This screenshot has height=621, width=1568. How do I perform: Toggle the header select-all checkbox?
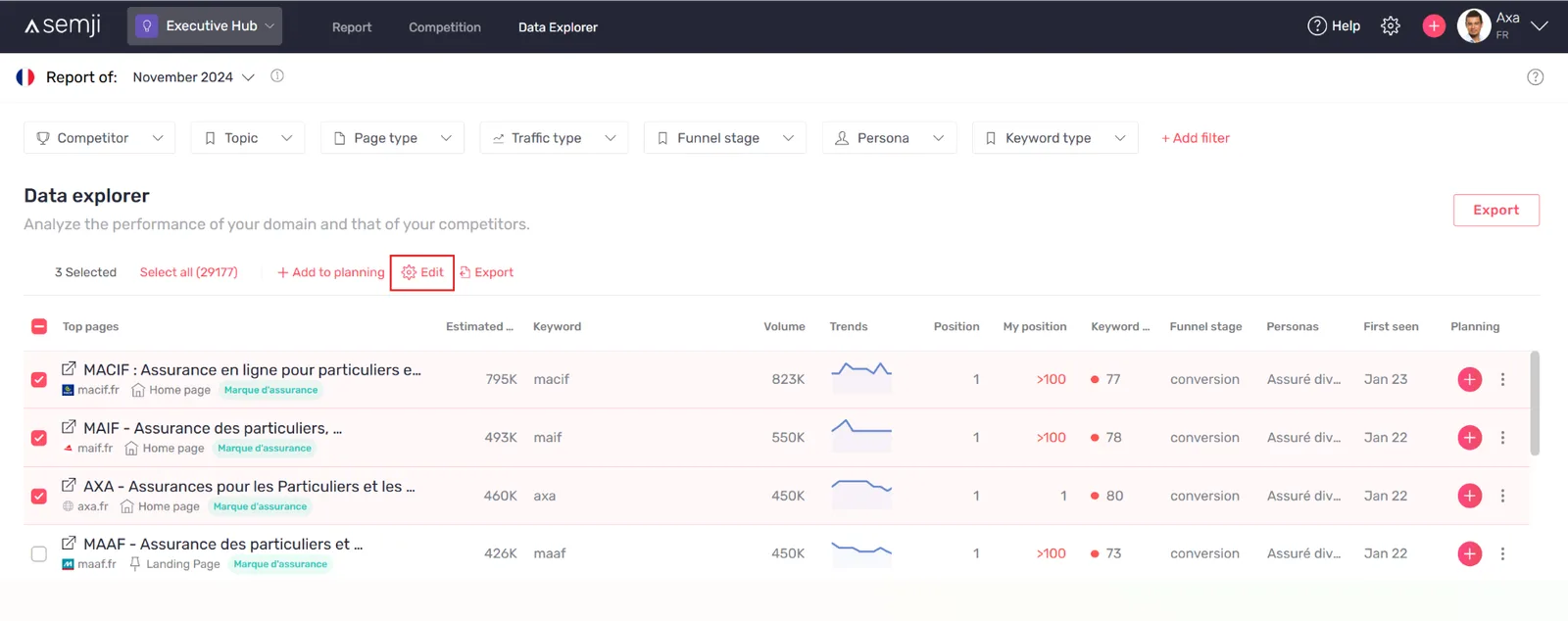39,326
